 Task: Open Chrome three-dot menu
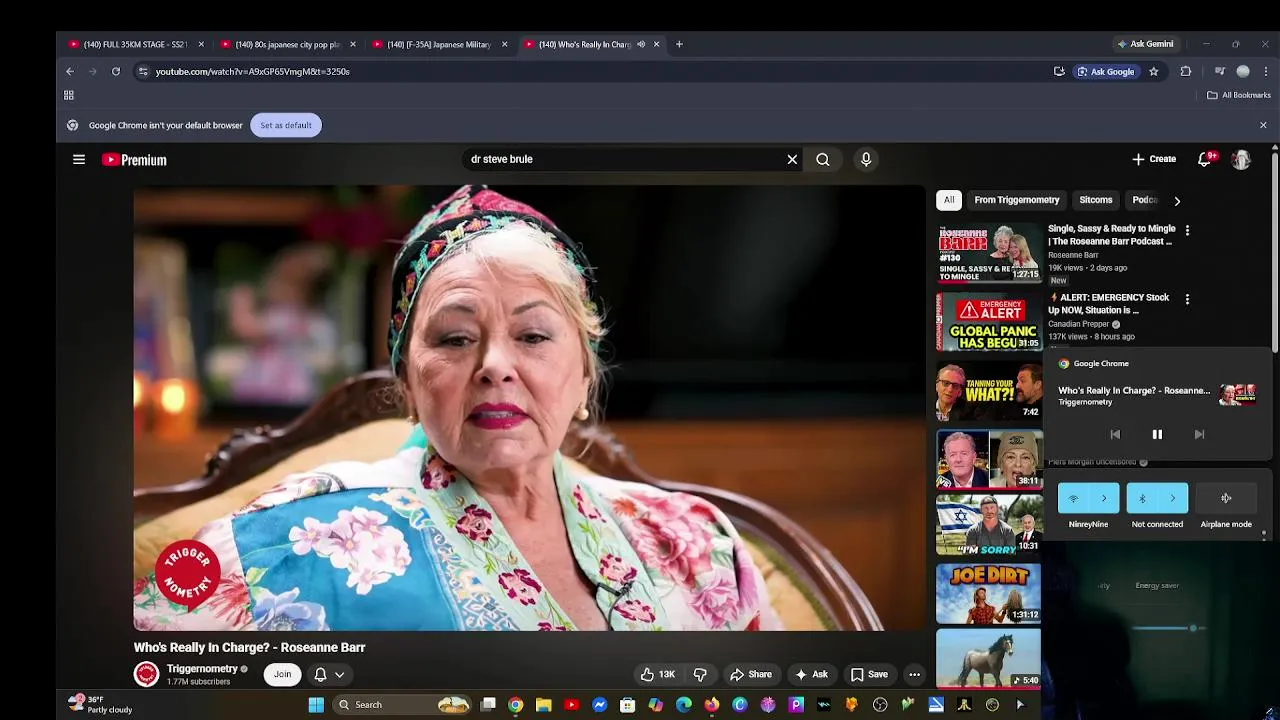(1266, 71)
